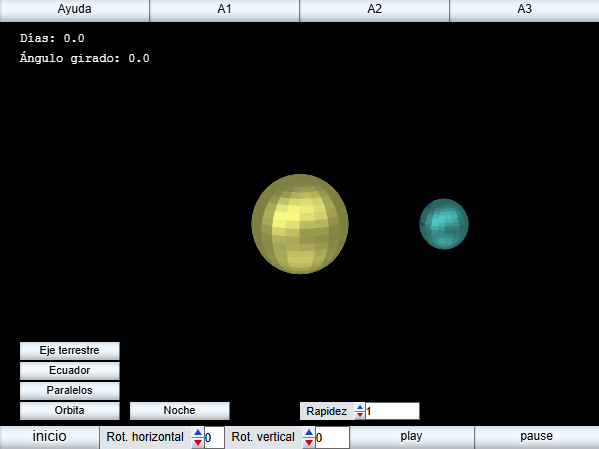Decrease Rot. horizontal with down arrow
Screen dimensions: 599x449
point(198,443)
